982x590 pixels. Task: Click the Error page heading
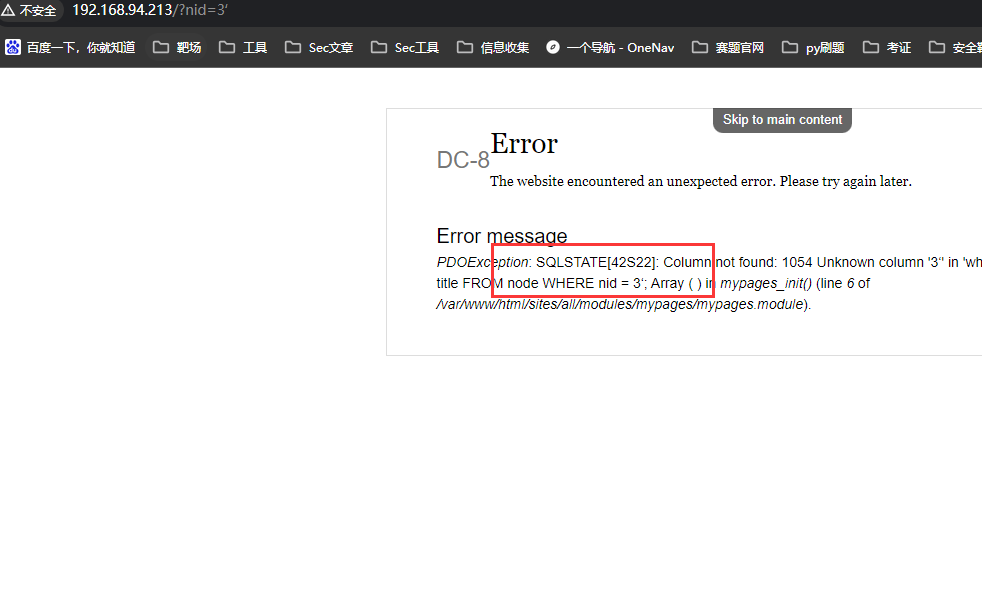524,144
